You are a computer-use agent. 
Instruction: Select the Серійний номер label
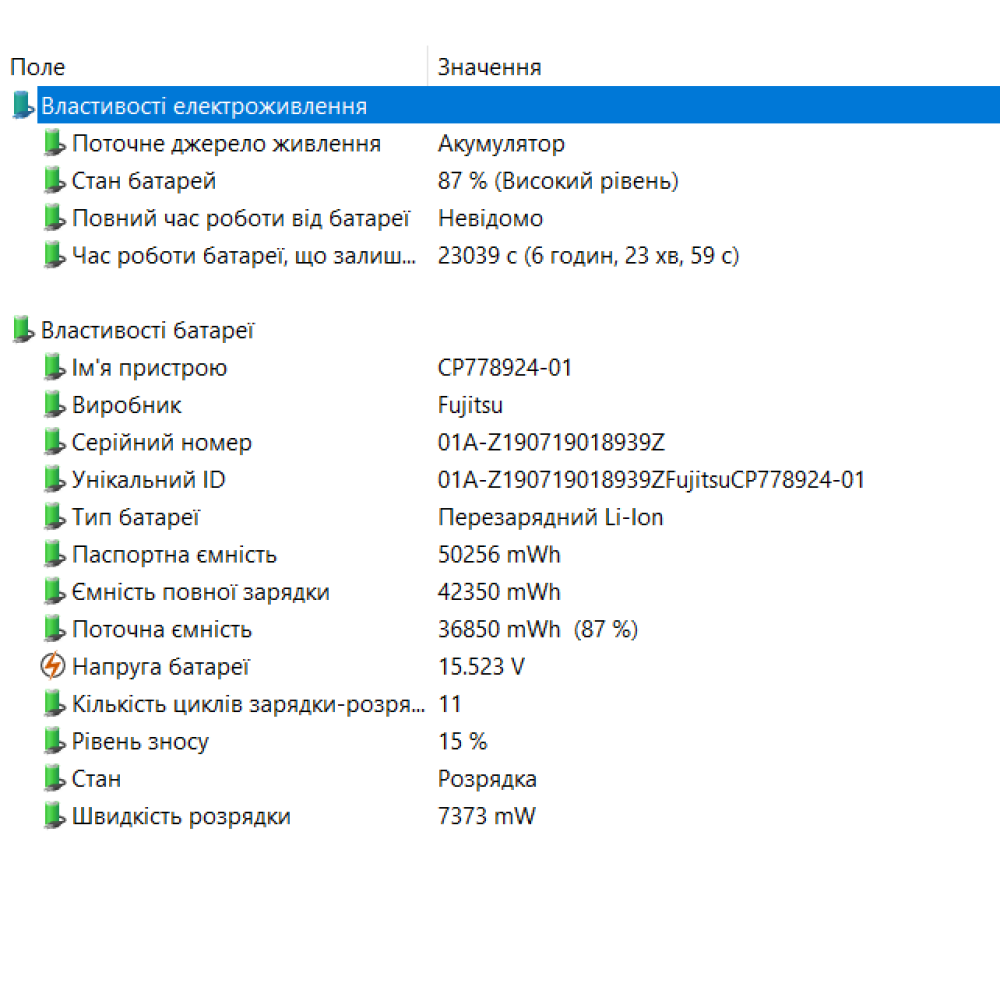coord(161,443)
